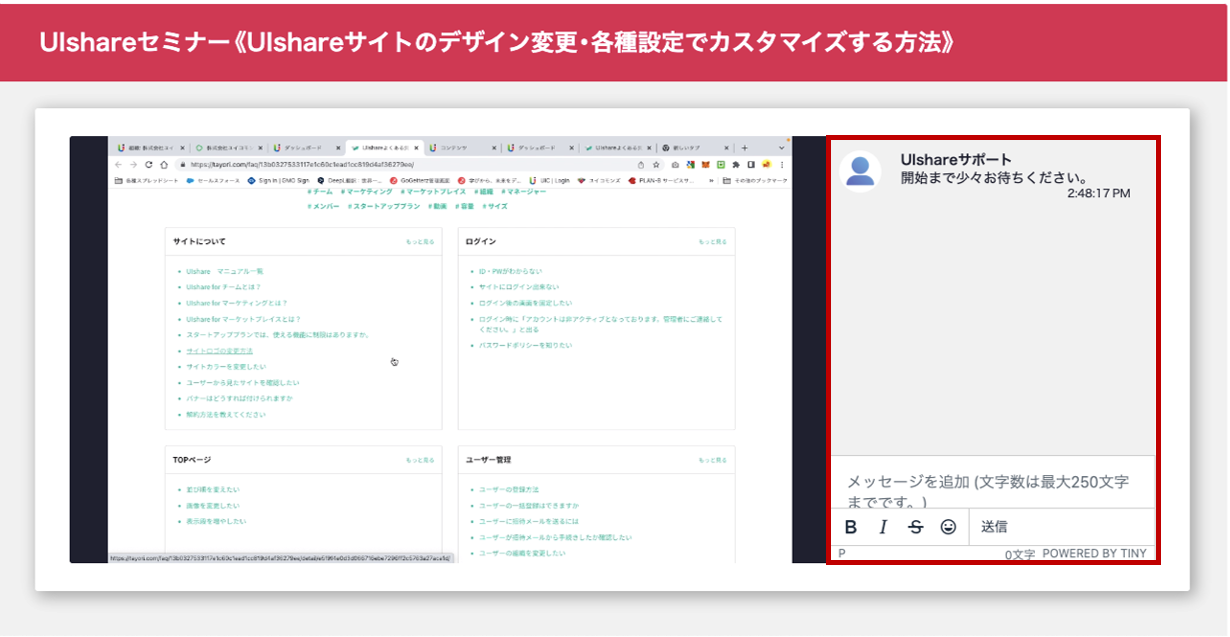Open the ID・PWがわからない link

pos(511,271)
